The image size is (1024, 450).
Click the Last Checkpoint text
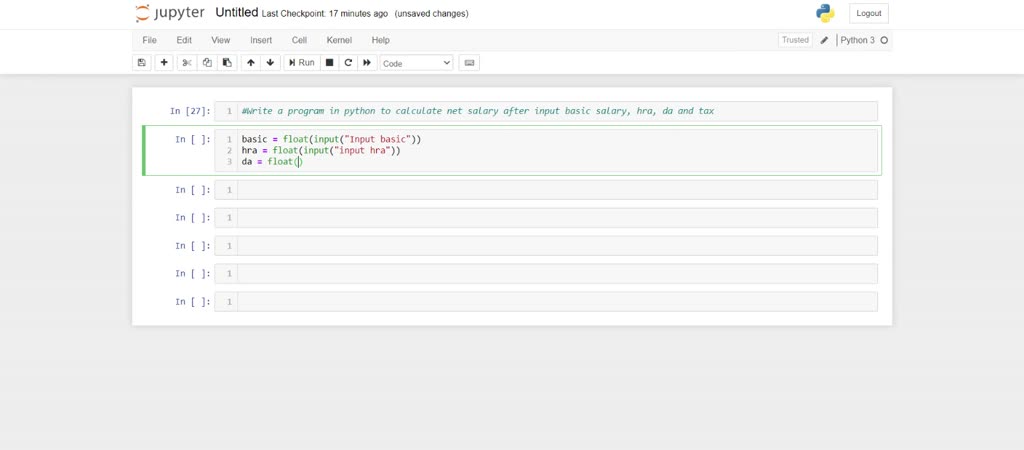coord(325,14)
